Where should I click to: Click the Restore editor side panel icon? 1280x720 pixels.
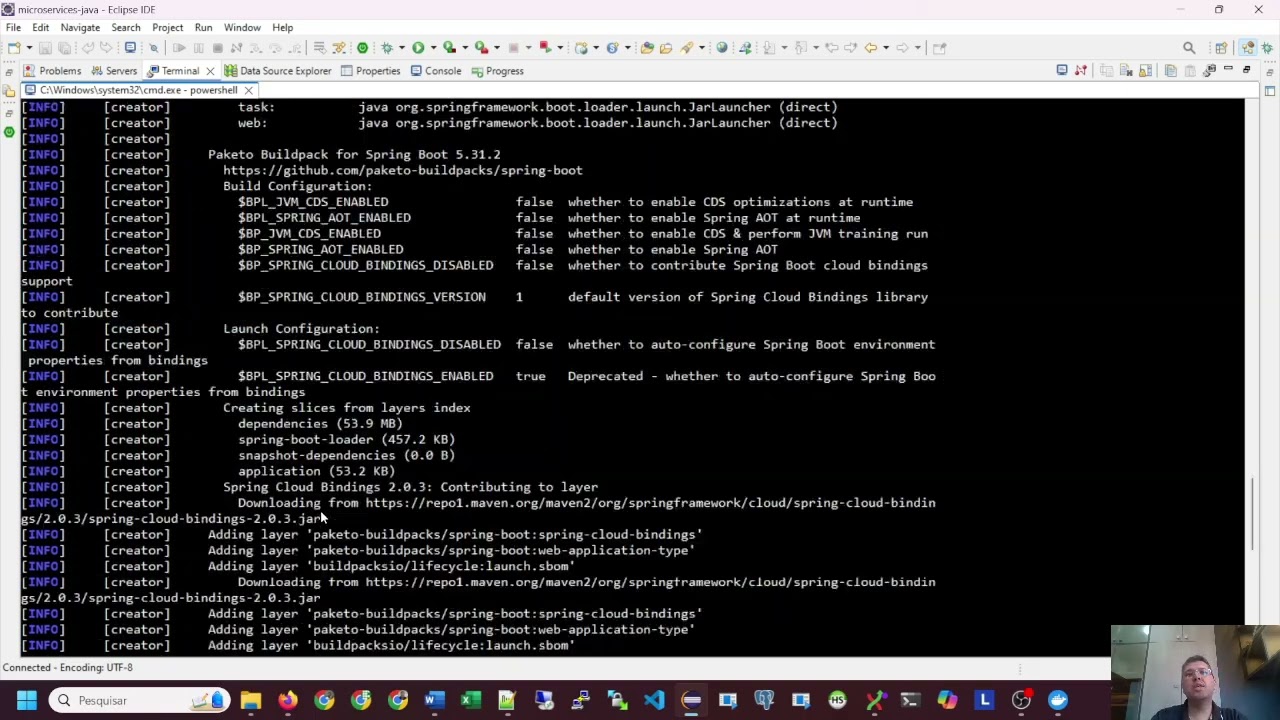tap(1270, 72)
